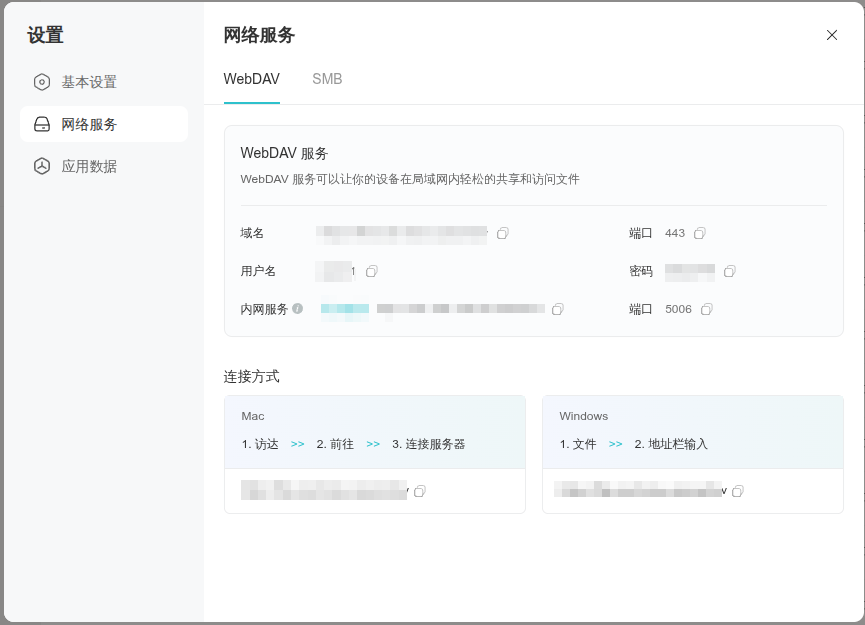Copy the domain name (域名) value

[x=503, y=233]
